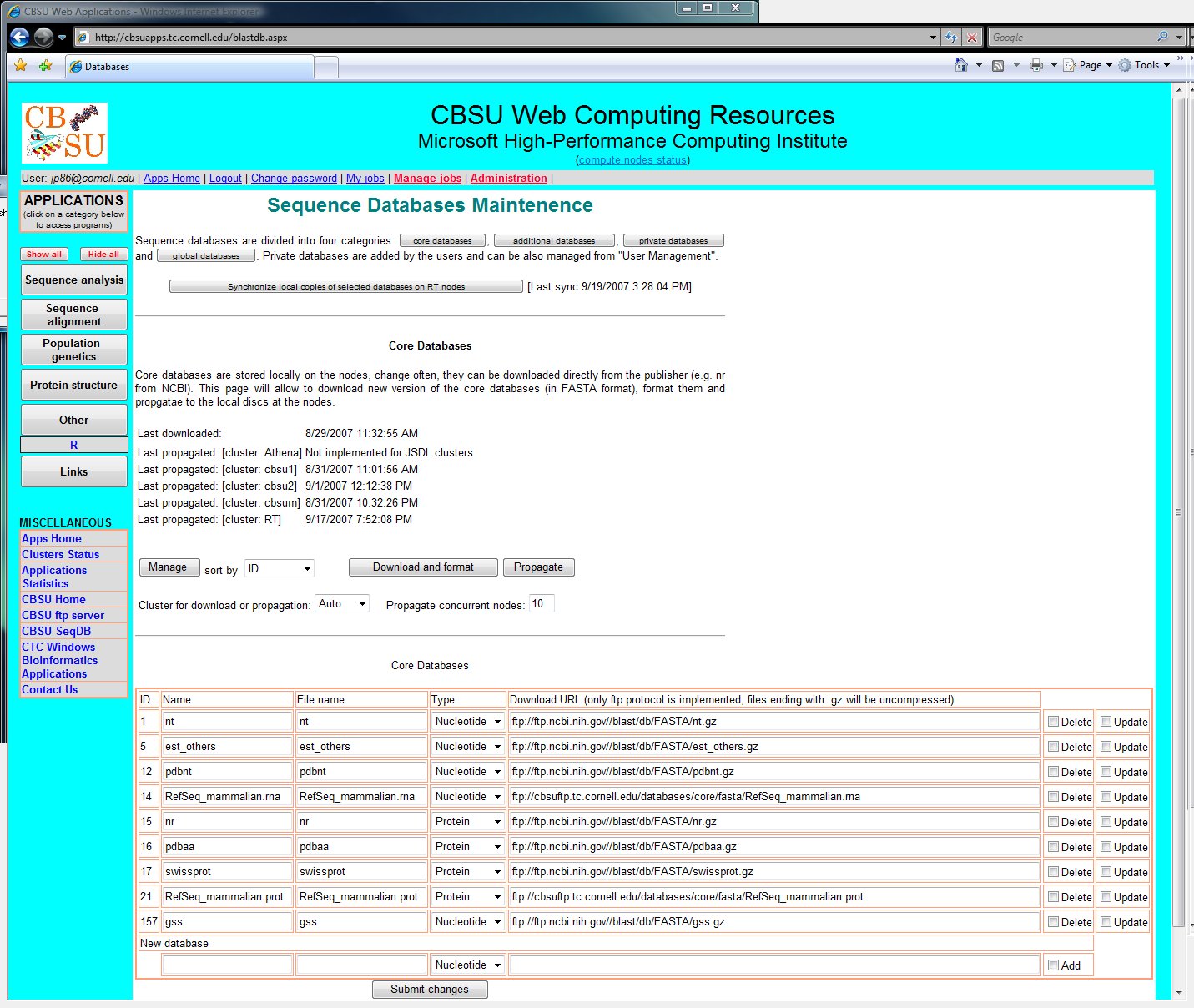Enable Update checkbox for swissprot row

[1106, 872]
